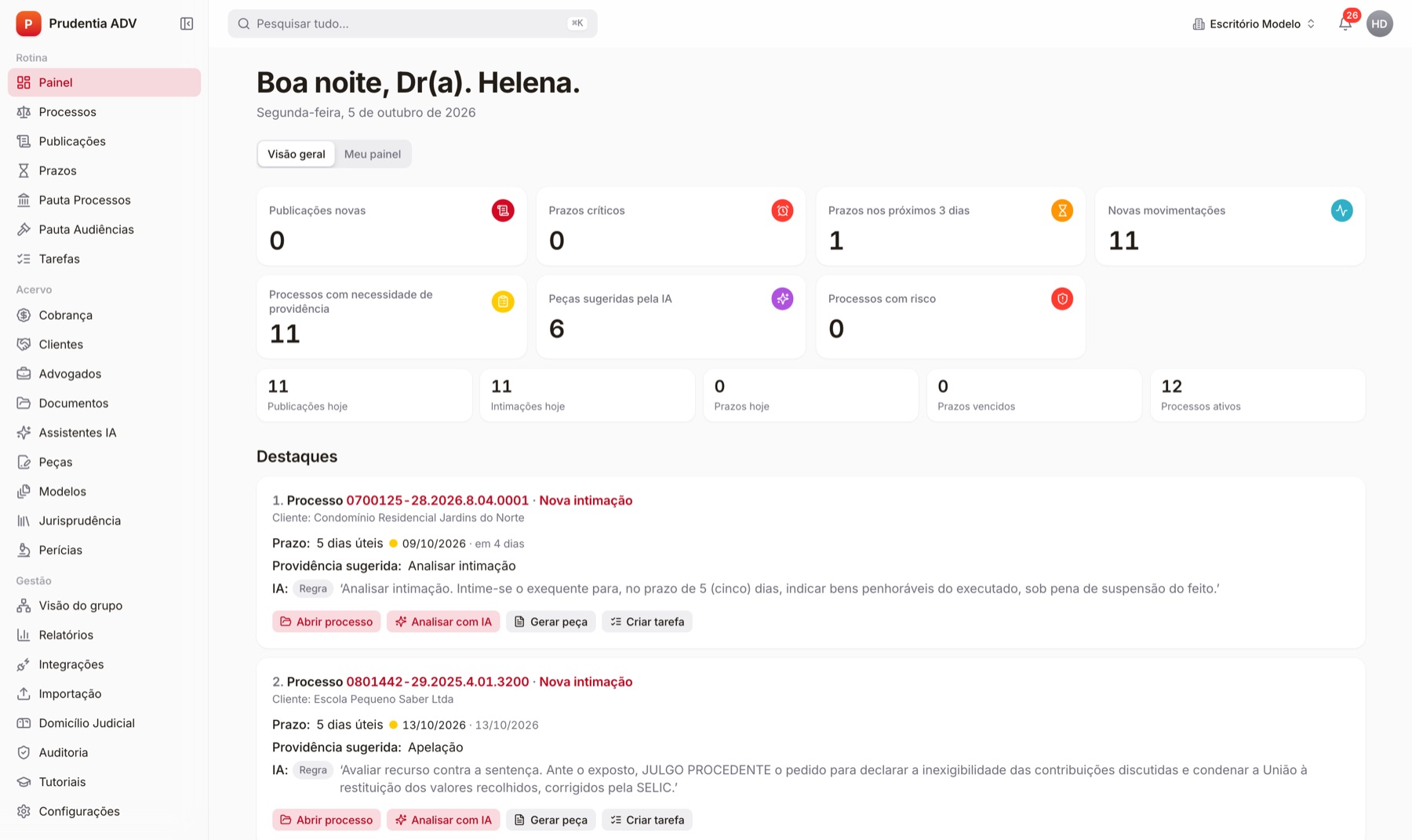Go to Publicações in the sidebar
1412x840 pixels.
coord(104,141)
